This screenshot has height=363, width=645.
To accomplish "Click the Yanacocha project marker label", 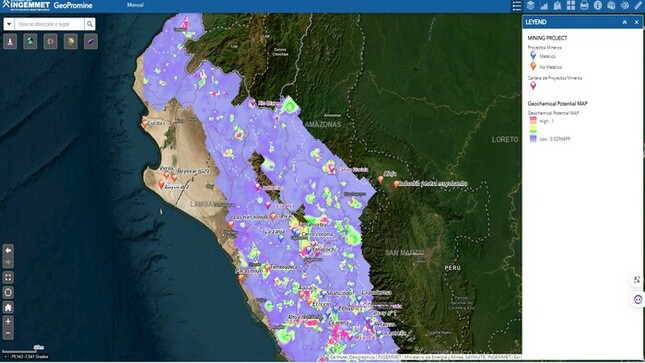I will click(325, 249).
